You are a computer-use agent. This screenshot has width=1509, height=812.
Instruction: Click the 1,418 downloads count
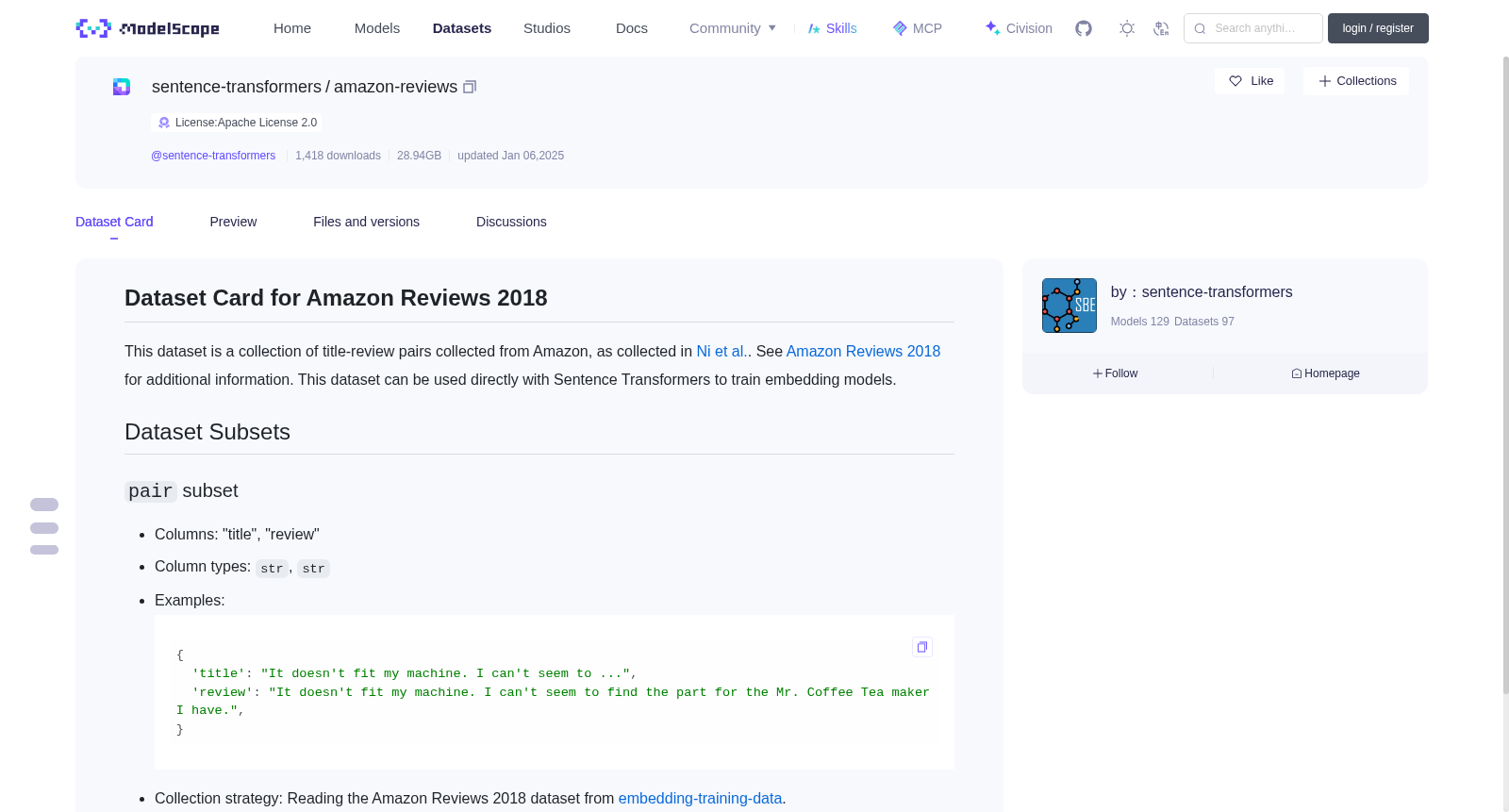(338, 156)
